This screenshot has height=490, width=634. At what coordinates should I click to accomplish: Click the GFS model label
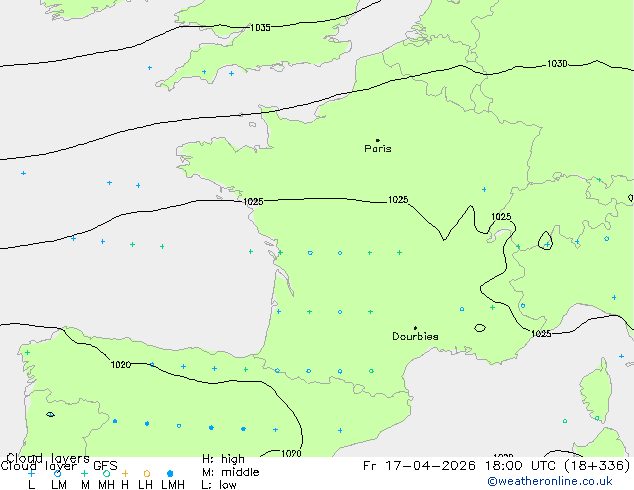pyautogui.click(x=105, y=466)
